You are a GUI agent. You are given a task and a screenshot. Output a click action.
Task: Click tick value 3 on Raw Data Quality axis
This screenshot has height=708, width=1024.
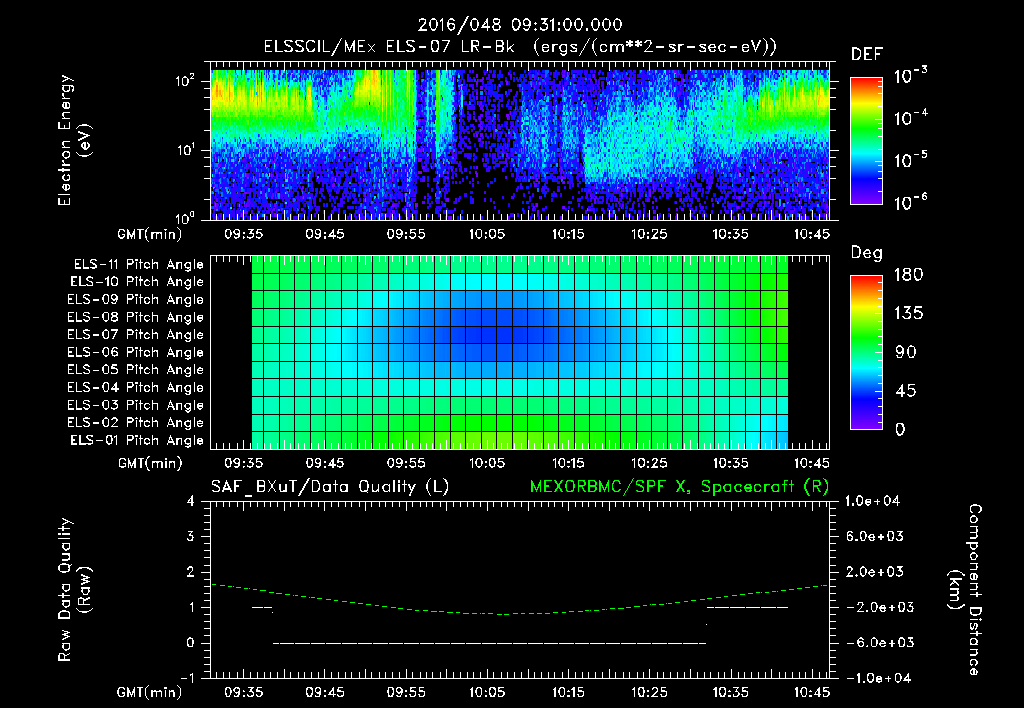(x=191, y=536)
